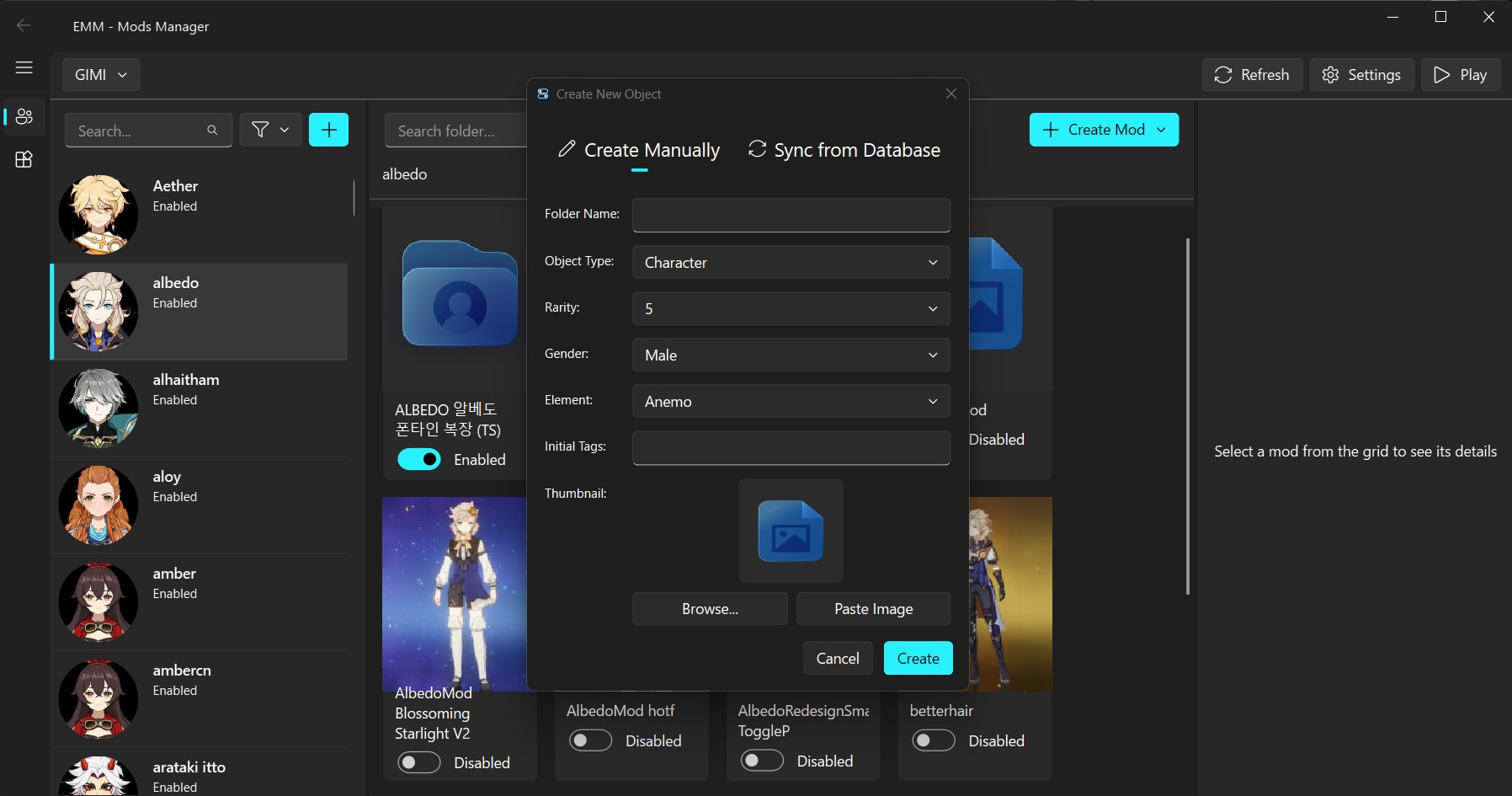Click the Folder Name input field
The height and width of the screenshot is (796, 1512).
click(x=790, y=215)
